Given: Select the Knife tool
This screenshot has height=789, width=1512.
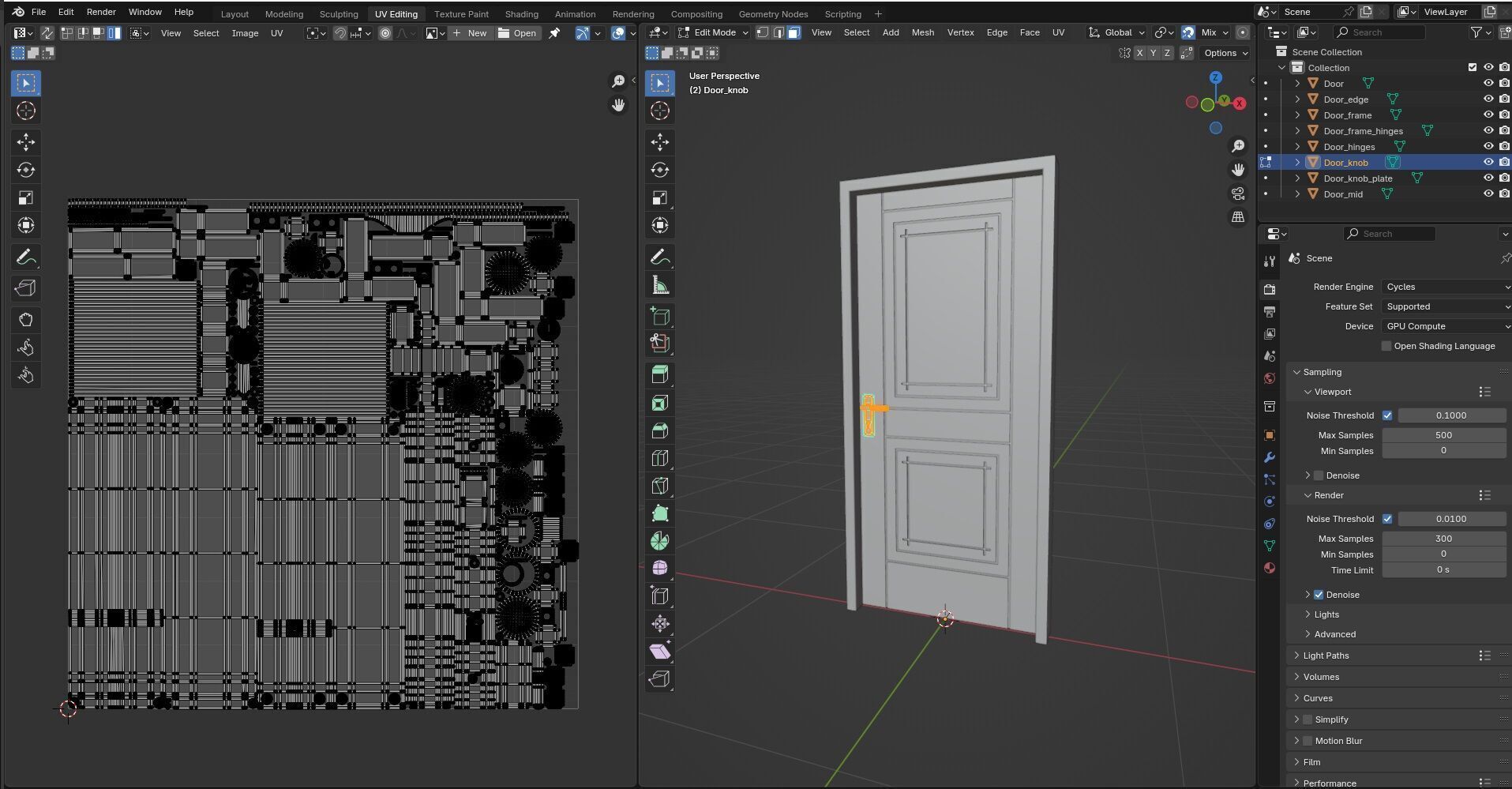Looking at the screenshot, I should point(660,486).
